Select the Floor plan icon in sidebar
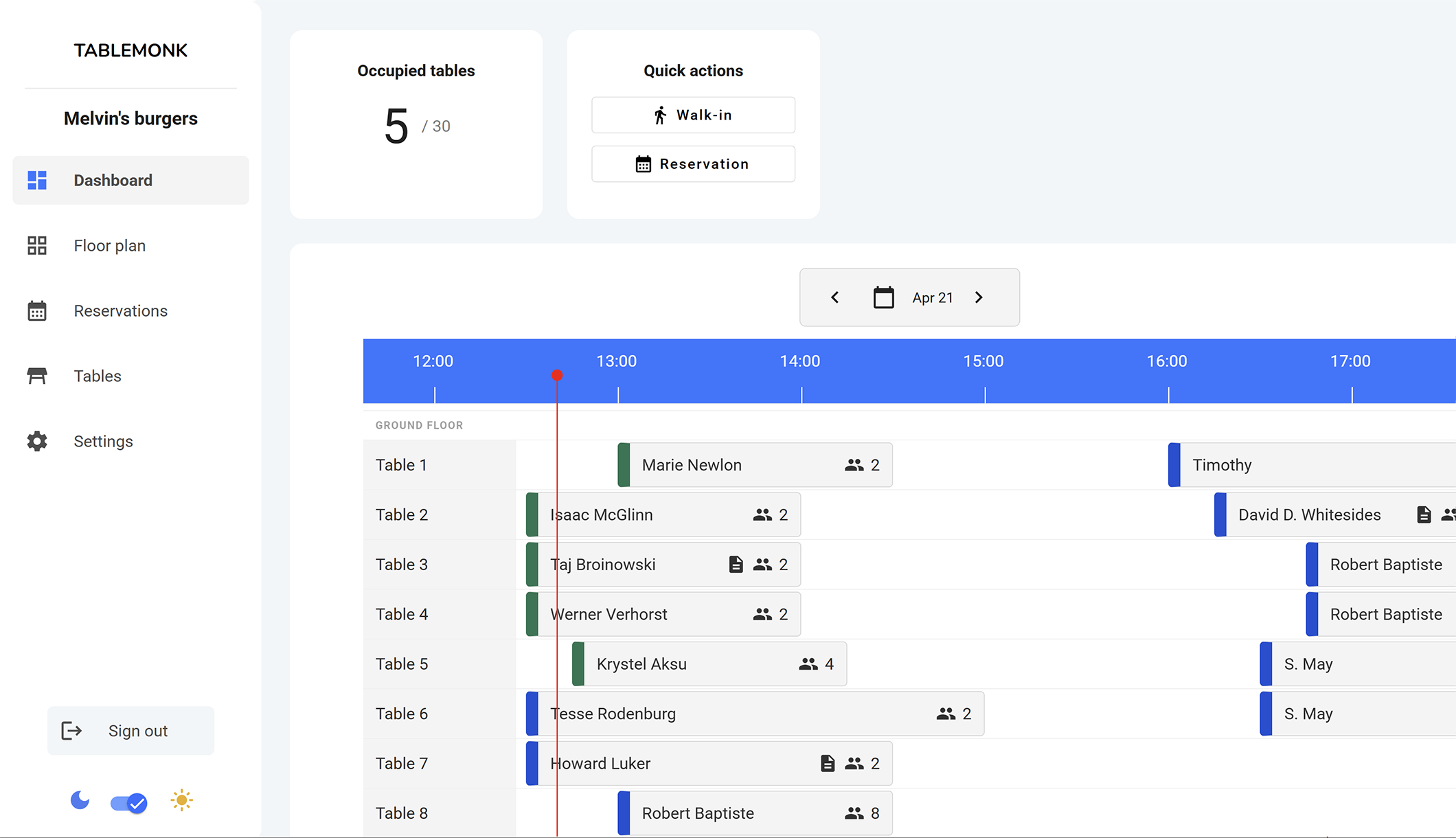This screenshot has height=838, width=1456. (37, 245)
